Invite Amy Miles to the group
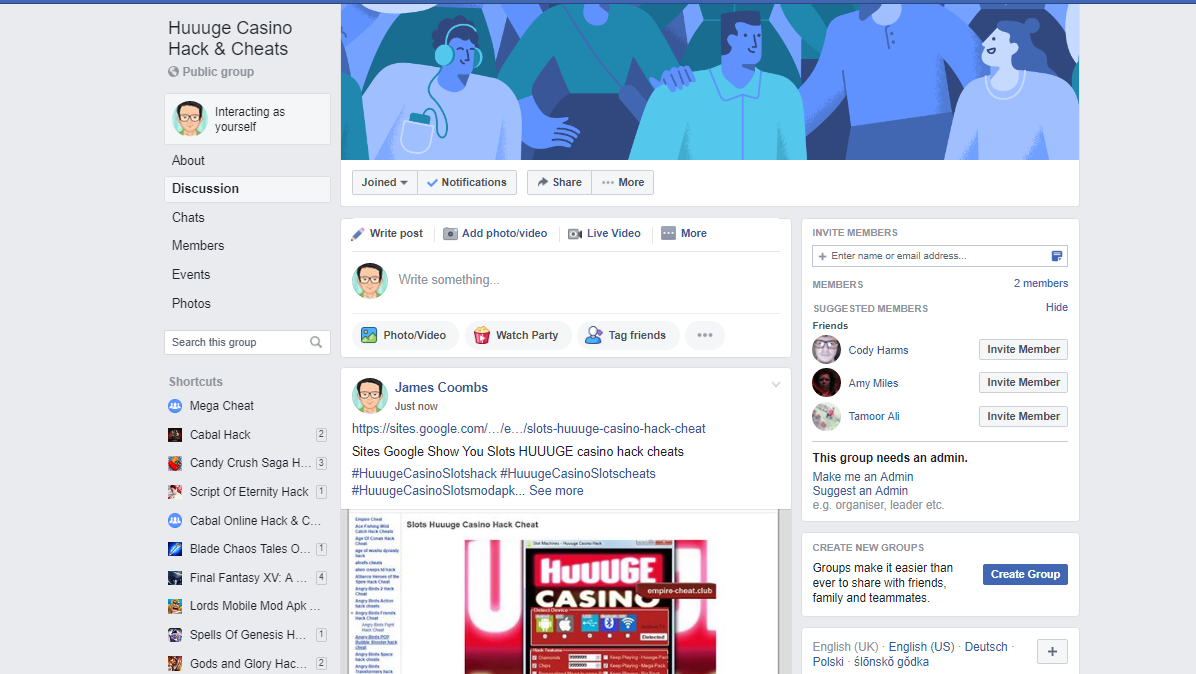Image resolution: width=1196 pixels, height=674 pixels. [x=1023, y=382]
